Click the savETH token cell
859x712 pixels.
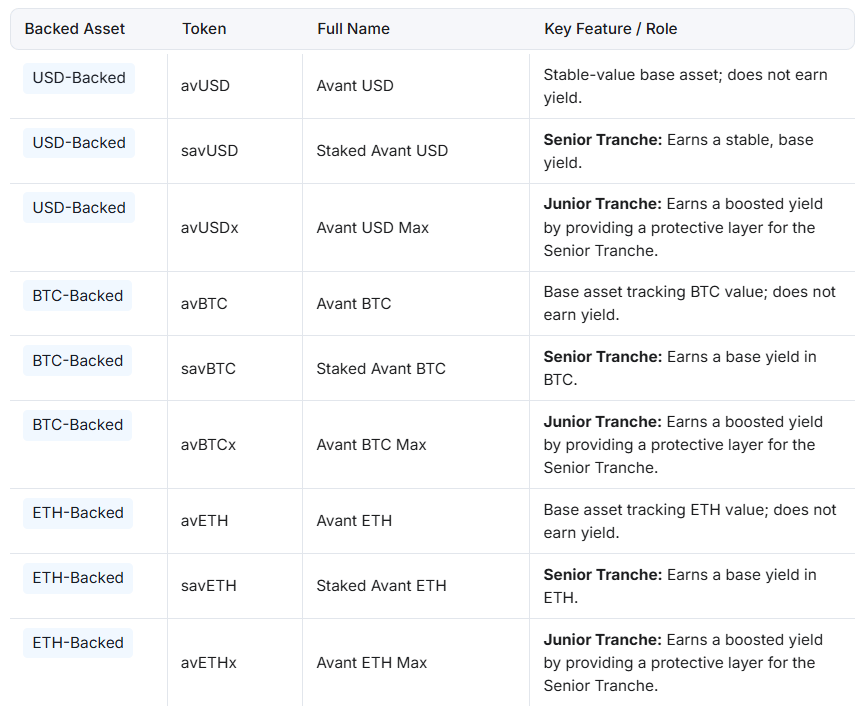(x=209, y=586)
